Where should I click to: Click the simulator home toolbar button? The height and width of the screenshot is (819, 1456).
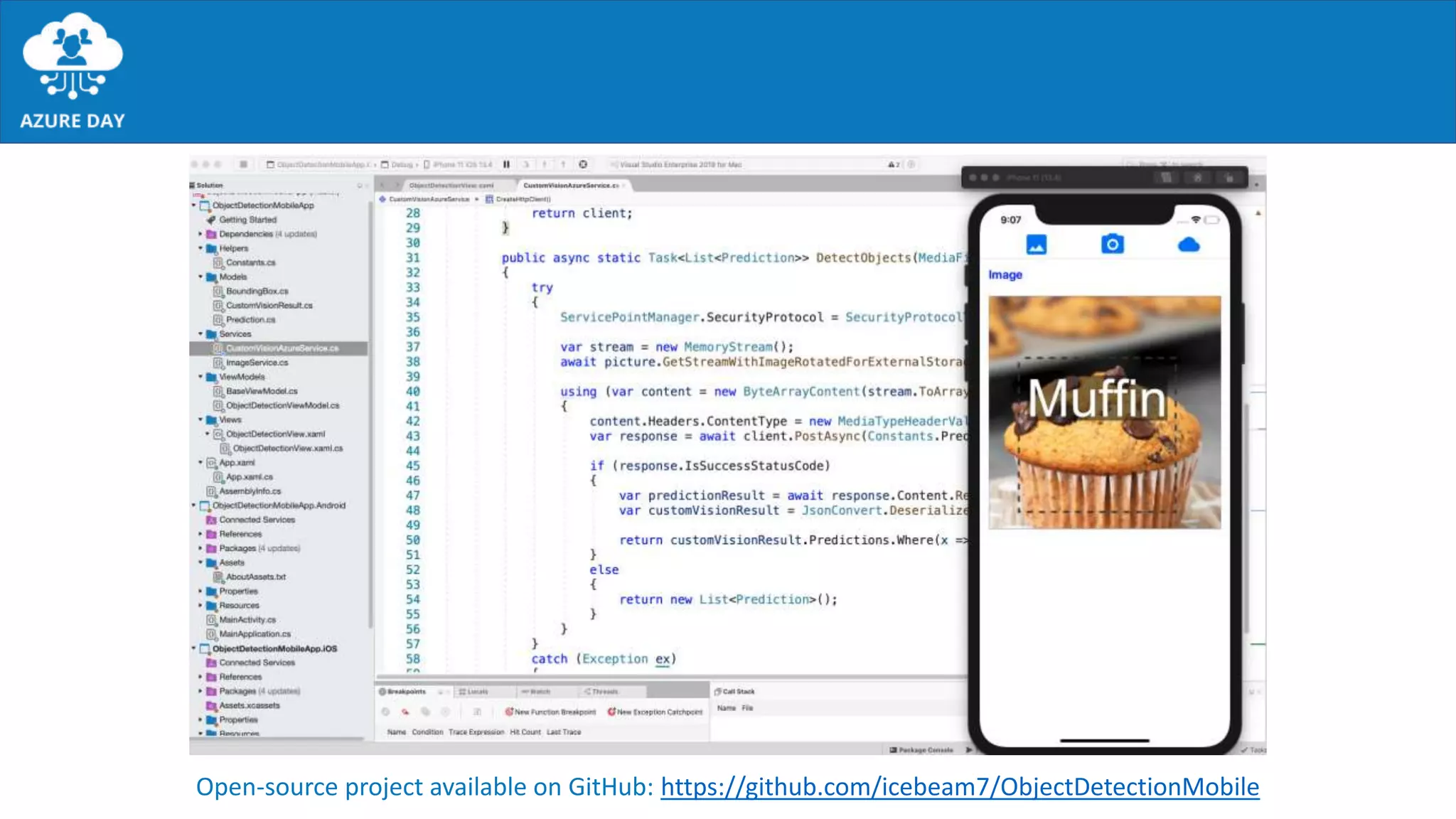pyautogui.click(x=1198, y=178)
